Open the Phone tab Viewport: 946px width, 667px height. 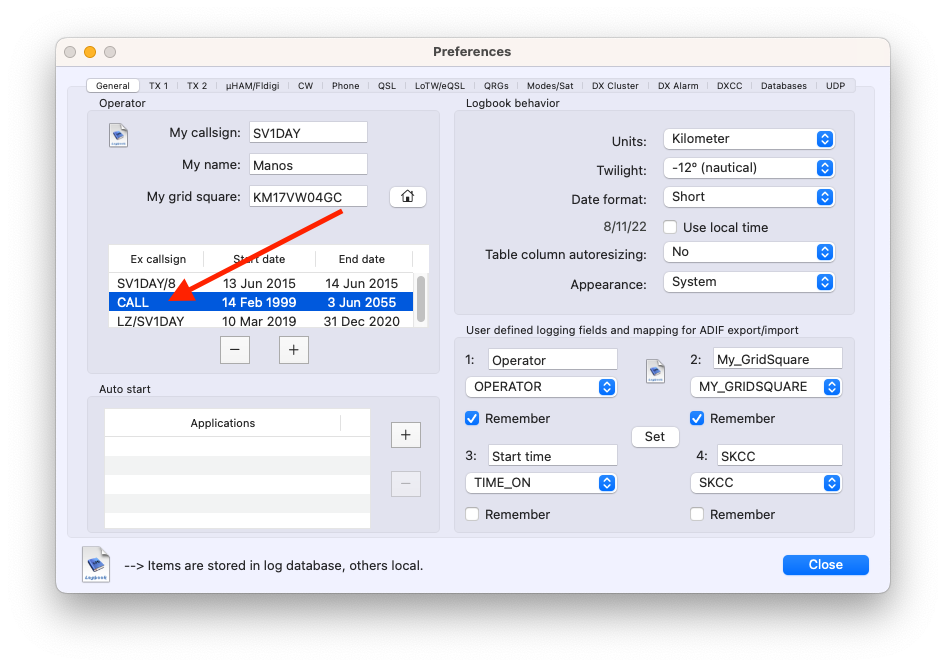[345, 86]
